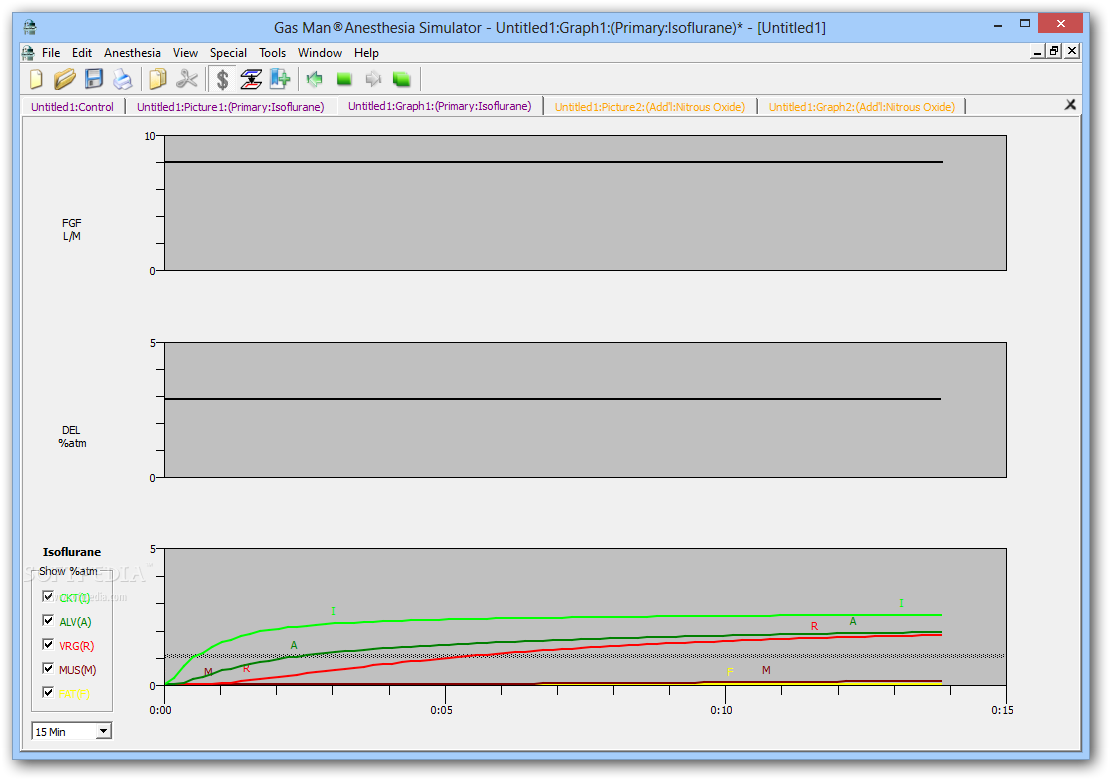Toggle the FAT(F) checkbox
The height and width of the screenshot is (780, 1110).
point(48,693)
